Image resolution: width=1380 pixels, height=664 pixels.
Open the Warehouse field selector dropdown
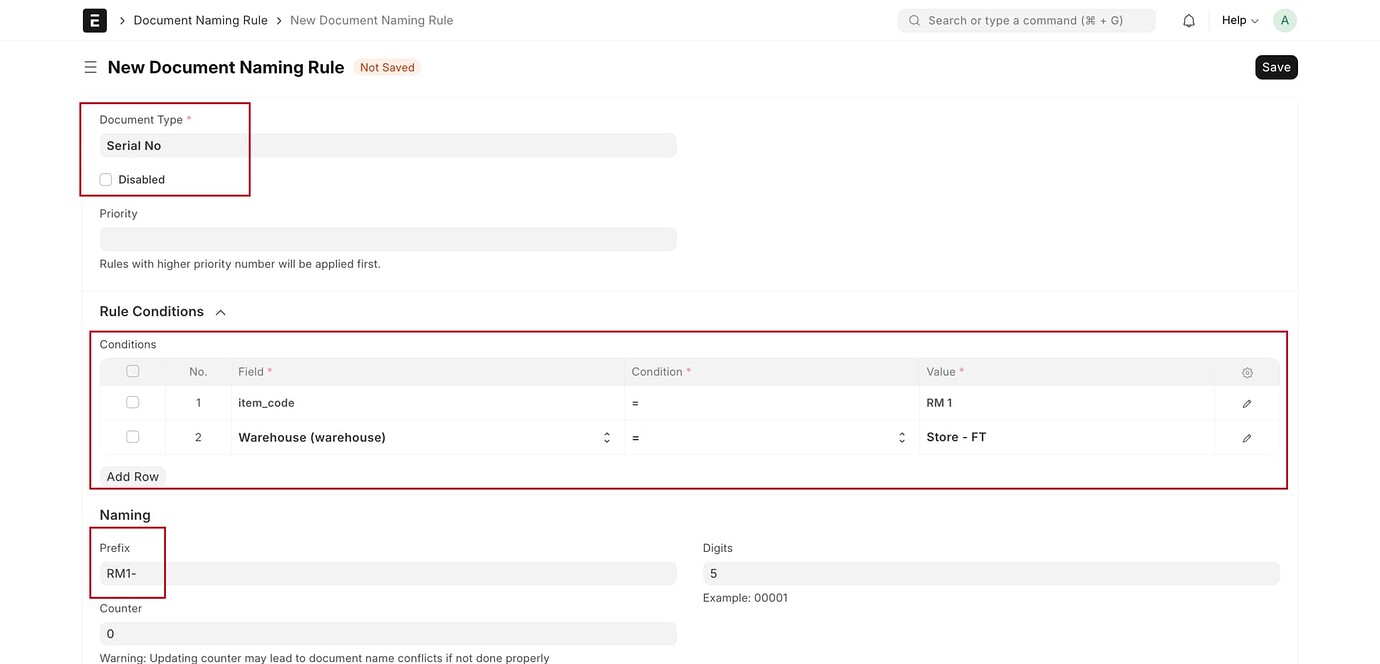[606, 437]
